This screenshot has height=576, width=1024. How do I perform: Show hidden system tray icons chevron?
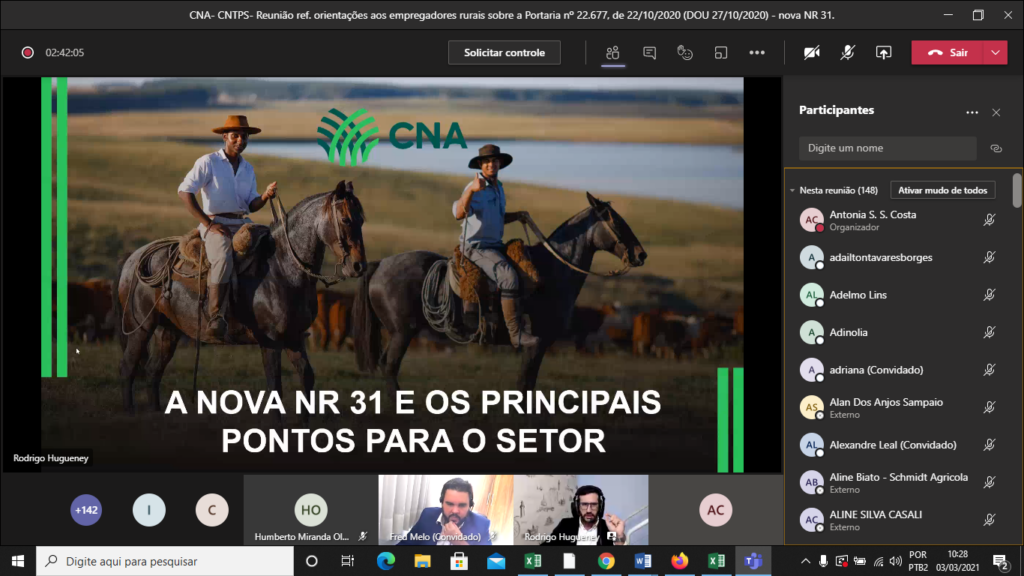click(805, 561)
